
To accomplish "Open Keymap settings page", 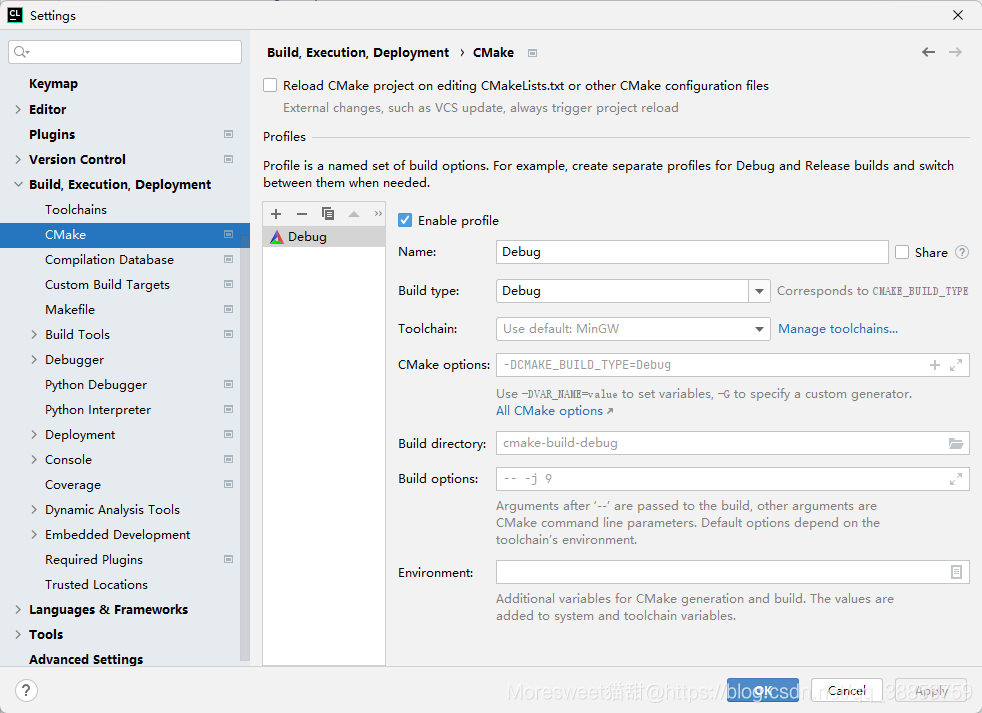I will [53, 84].
